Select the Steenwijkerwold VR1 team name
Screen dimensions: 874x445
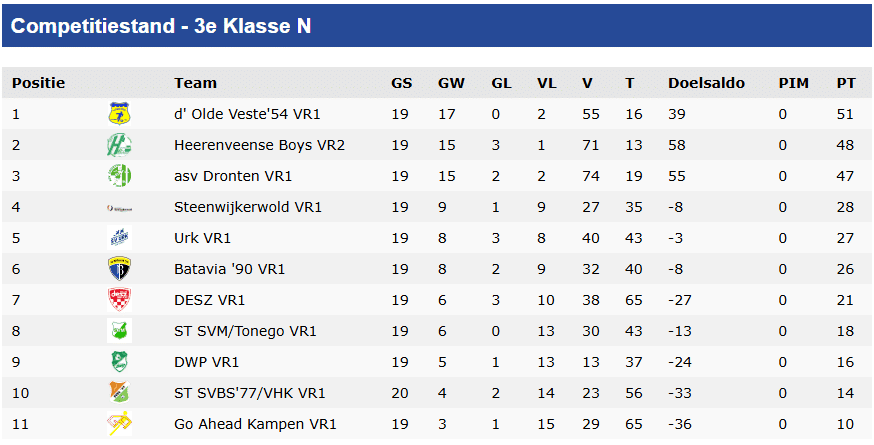[x=248, y=207]
